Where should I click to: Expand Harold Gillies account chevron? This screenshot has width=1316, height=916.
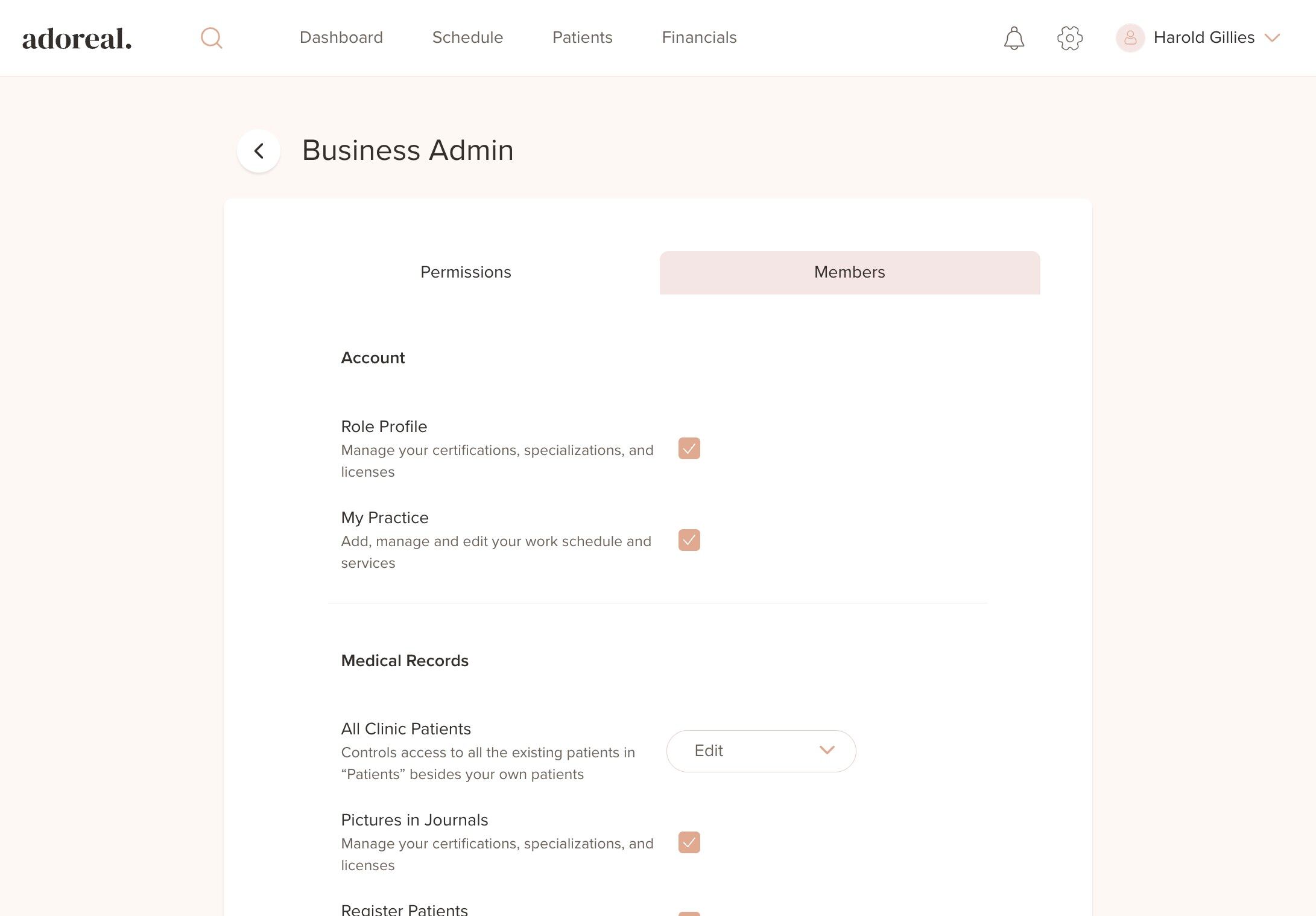tap(1273, 38)
